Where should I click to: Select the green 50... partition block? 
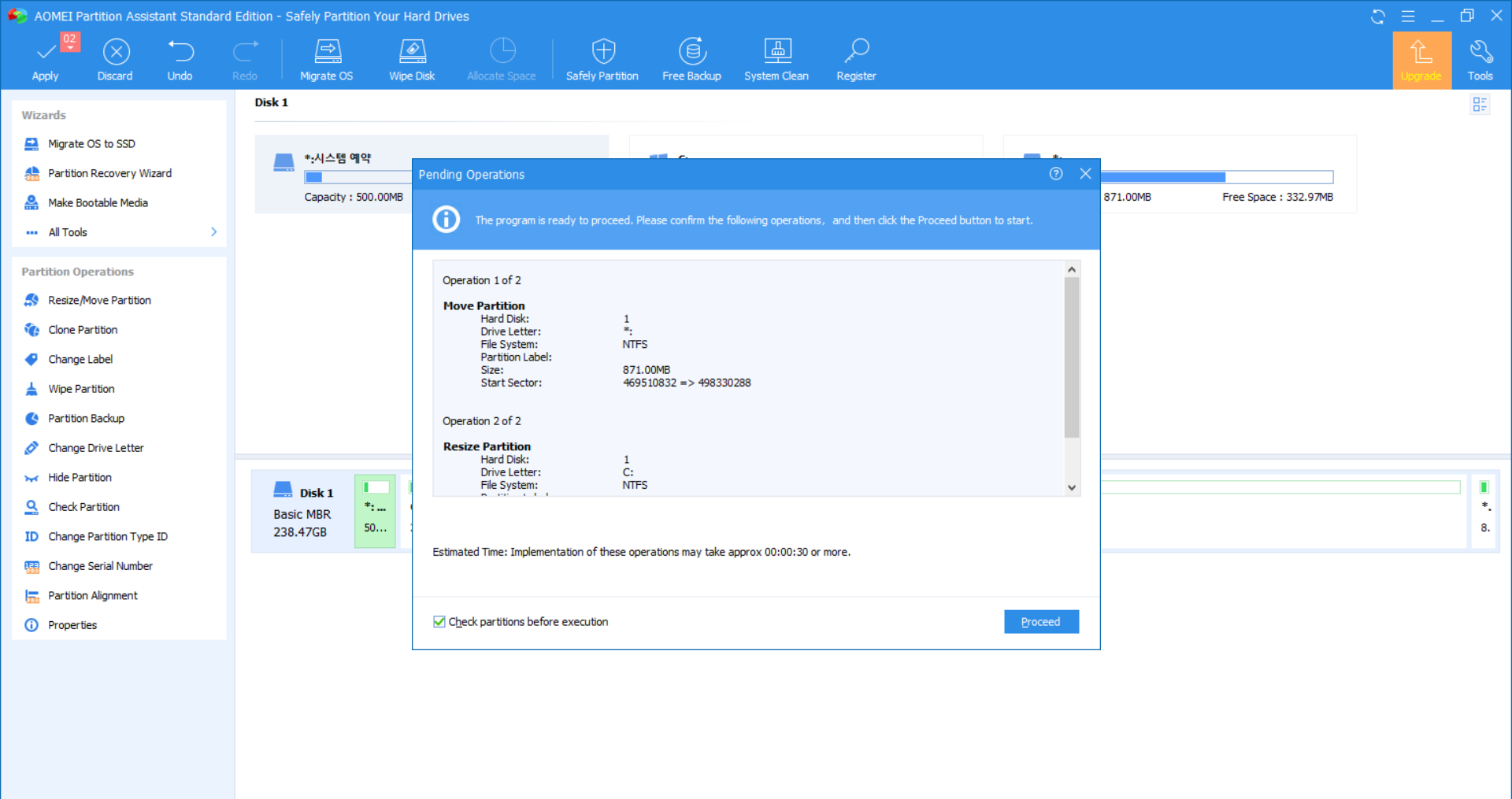376,511
